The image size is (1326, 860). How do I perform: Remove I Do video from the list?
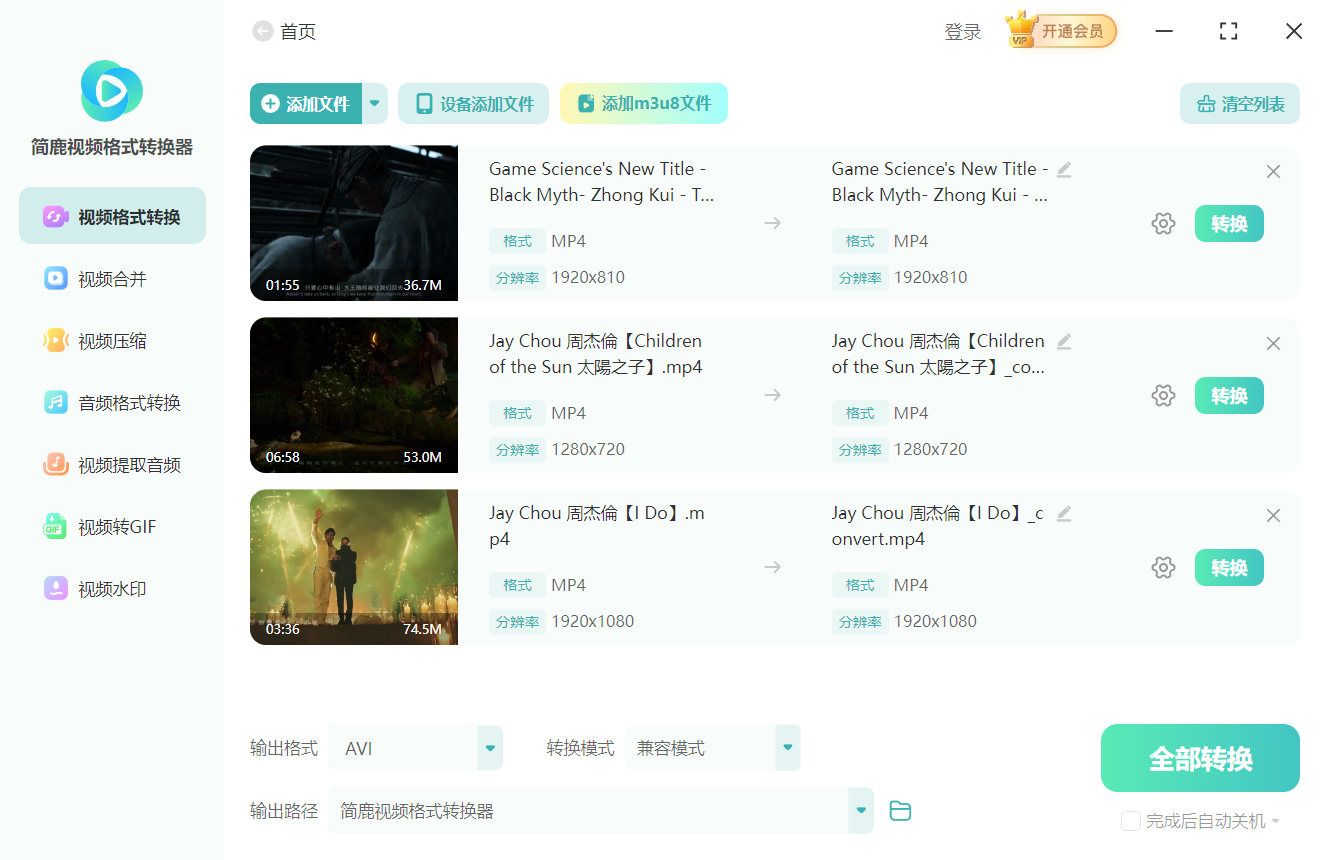(1273, 516)
